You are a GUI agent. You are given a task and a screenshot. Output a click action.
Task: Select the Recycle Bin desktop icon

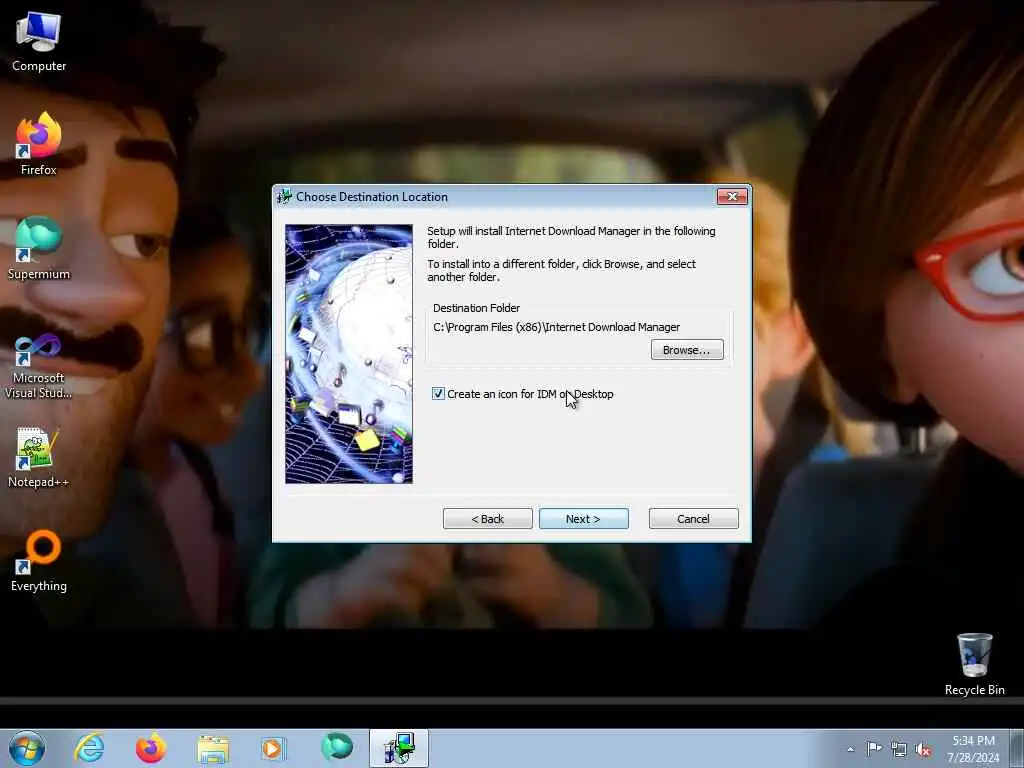point(974,664)
